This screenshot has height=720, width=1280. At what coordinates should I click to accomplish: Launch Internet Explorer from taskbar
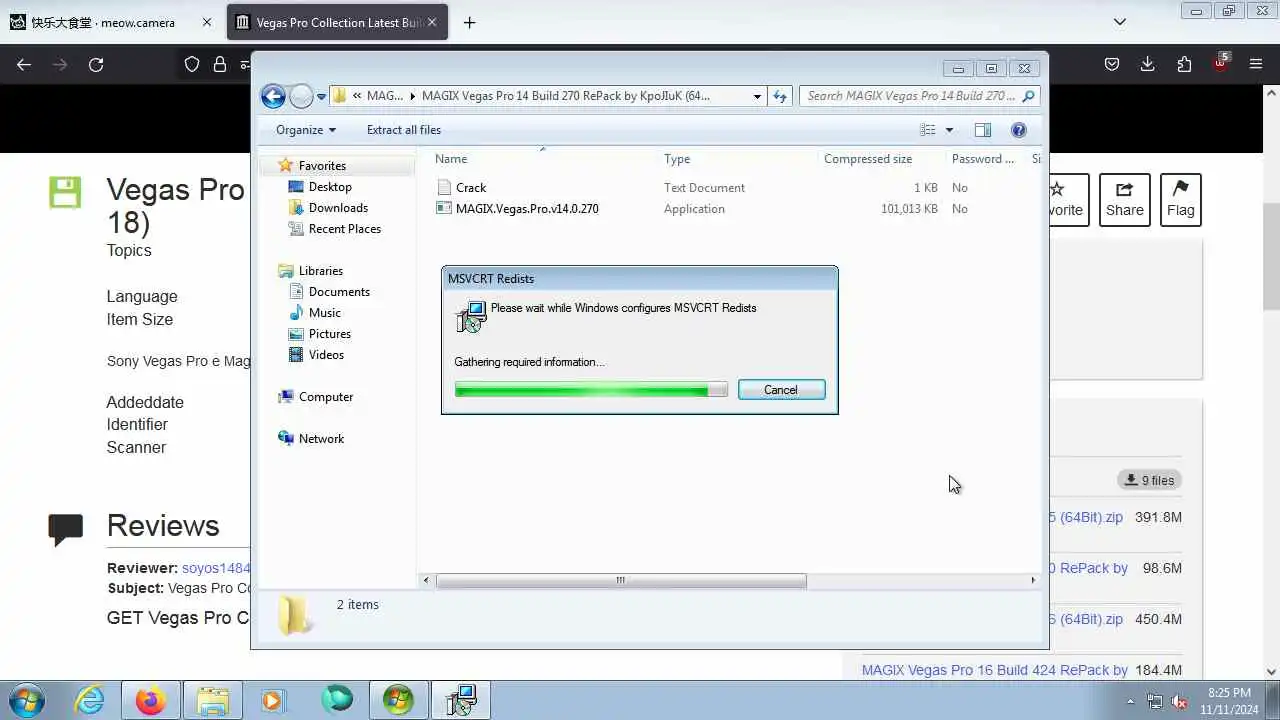pyautogui.click(x=90, y=700)
